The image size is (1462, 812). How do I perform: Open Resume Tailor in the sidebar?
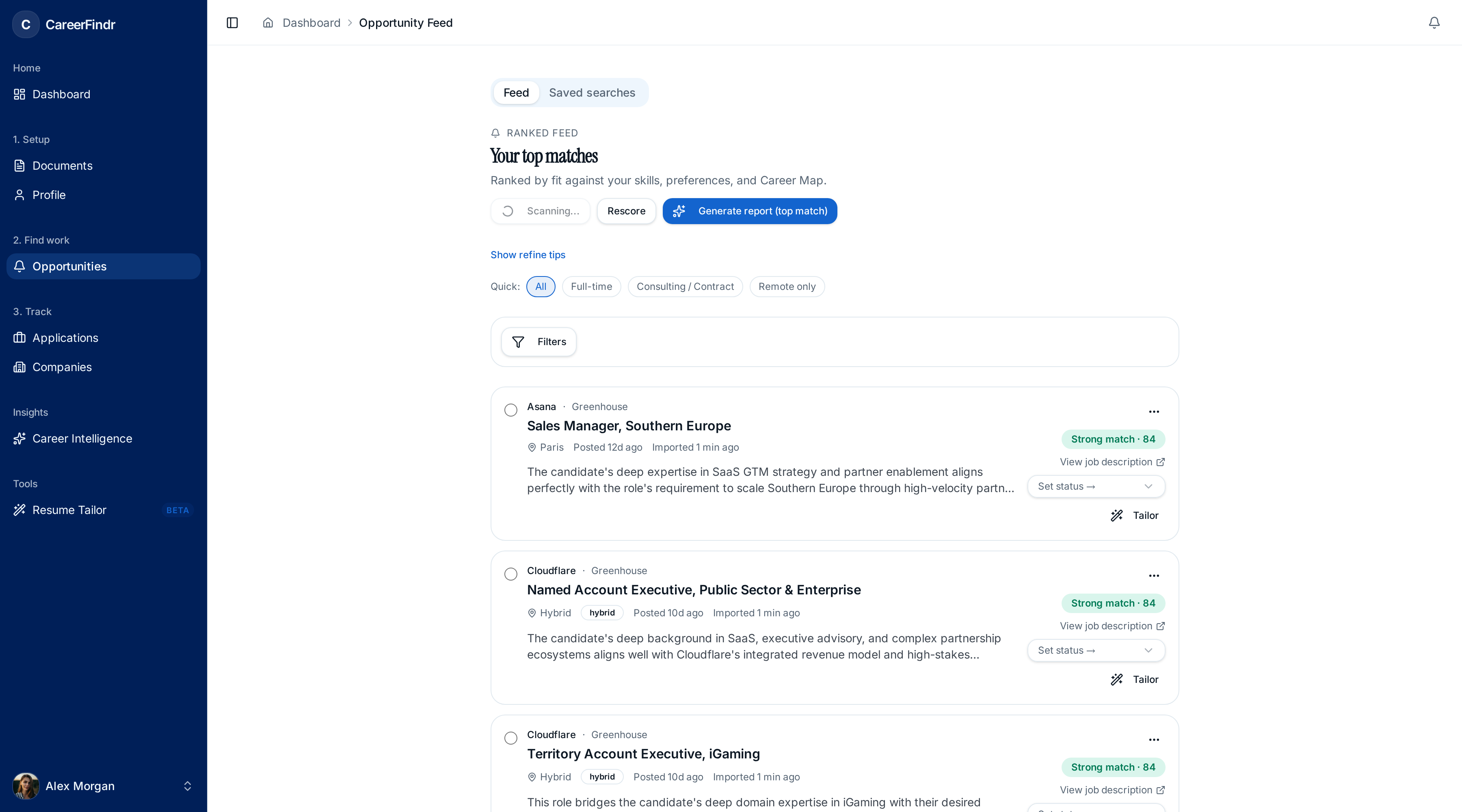(103, 510)
